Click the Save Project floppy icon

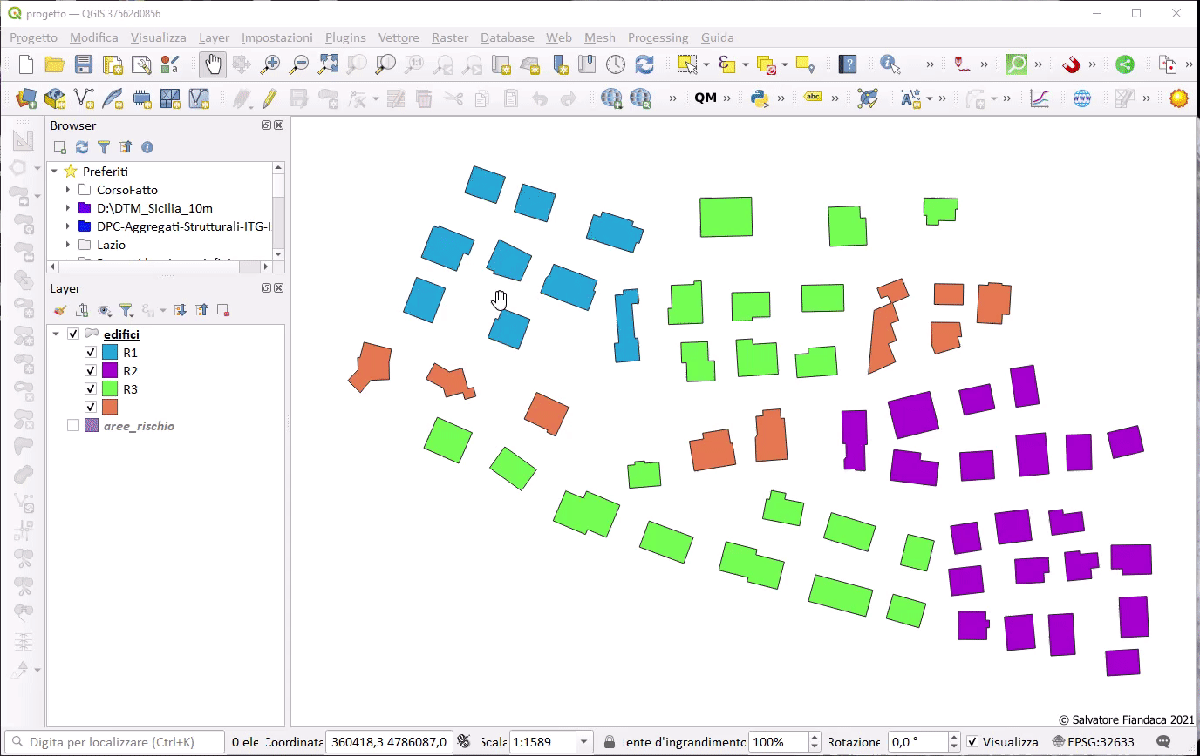coord(84,64)
